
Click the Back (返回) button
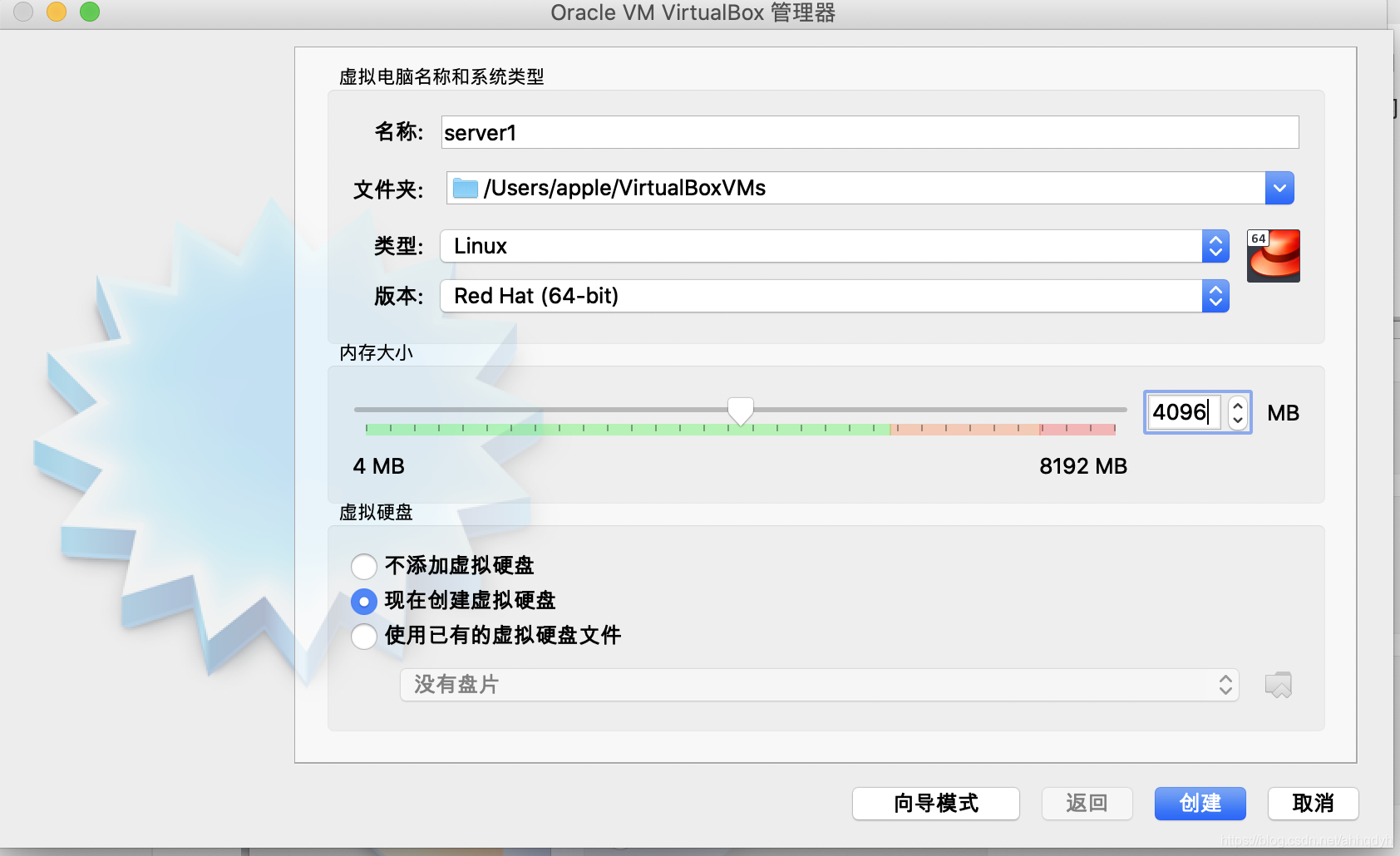click(x=1087, y=804)
